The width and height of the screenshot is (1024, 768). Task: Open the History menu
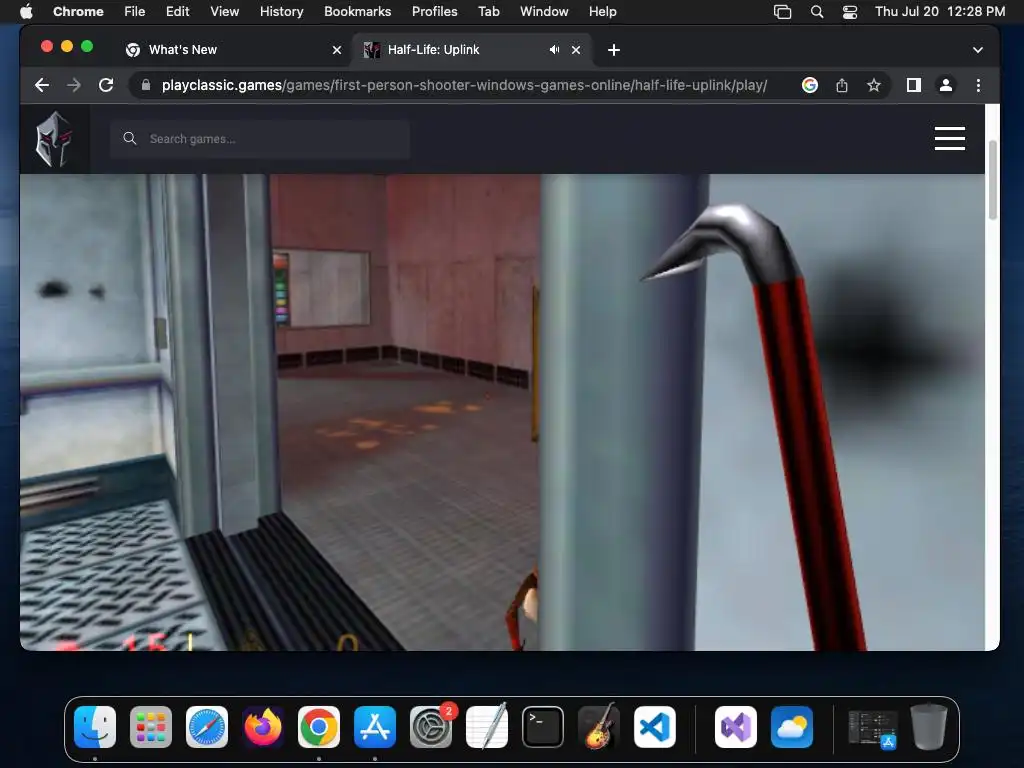tap(281, 11)
